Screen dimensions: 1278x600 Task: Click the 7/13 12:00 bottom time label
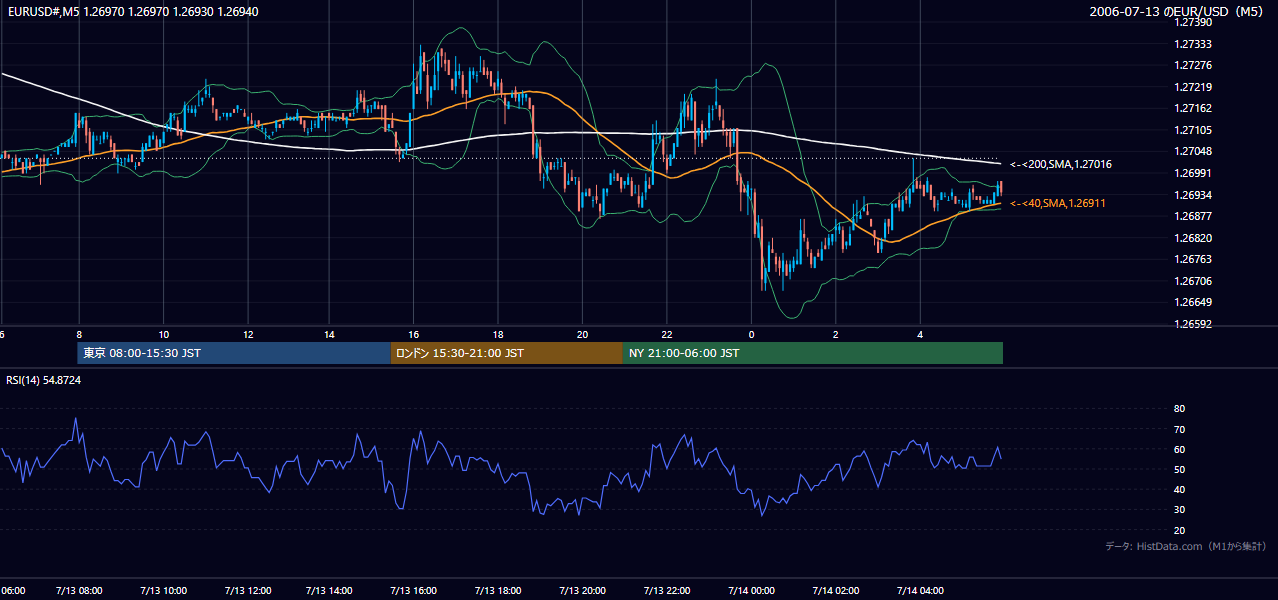click(247, 591)
